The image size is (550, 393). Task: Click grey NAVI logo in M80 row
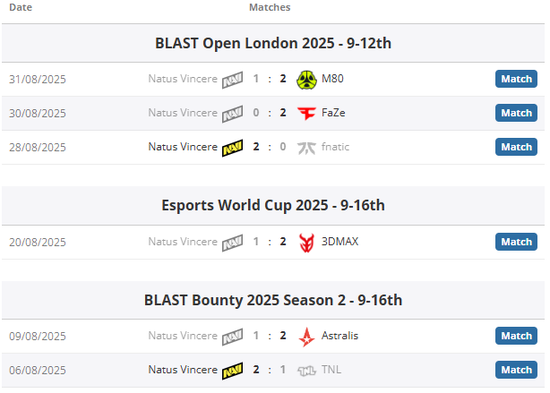pos(232,80)
